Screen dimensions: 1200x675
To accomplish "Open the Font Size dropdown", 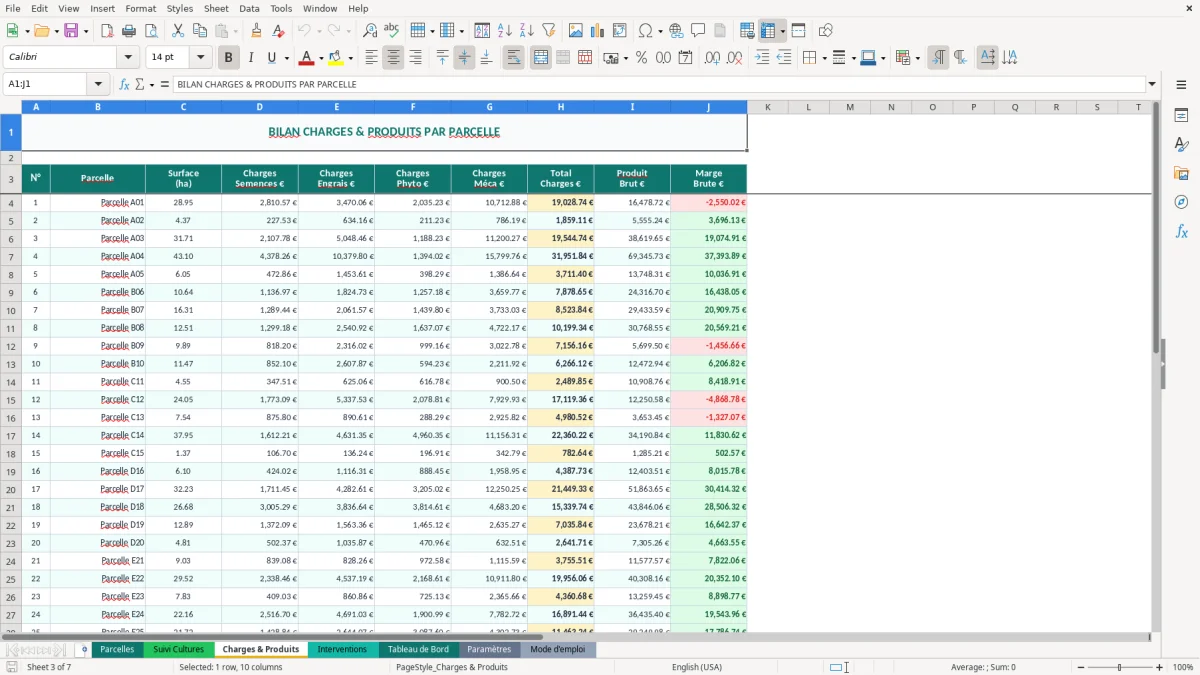I will [x=200, y=58].
